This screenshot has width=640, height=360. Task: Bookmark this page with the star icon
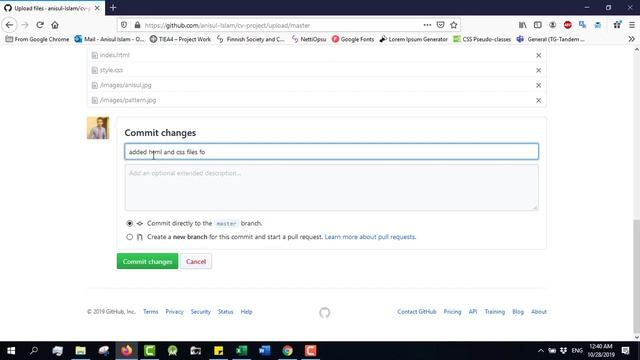click(453, 25)
